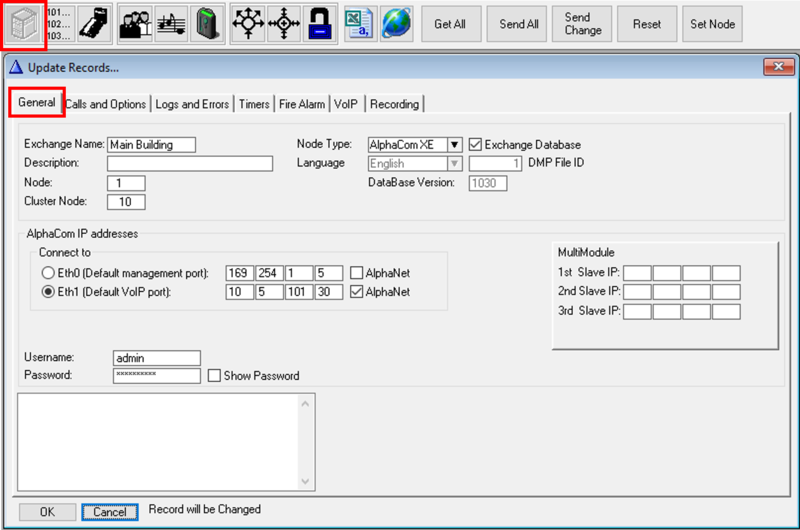Click the blue padlock toolbar icon
This screenshot has height=530, width=800.
pos(320,24)
